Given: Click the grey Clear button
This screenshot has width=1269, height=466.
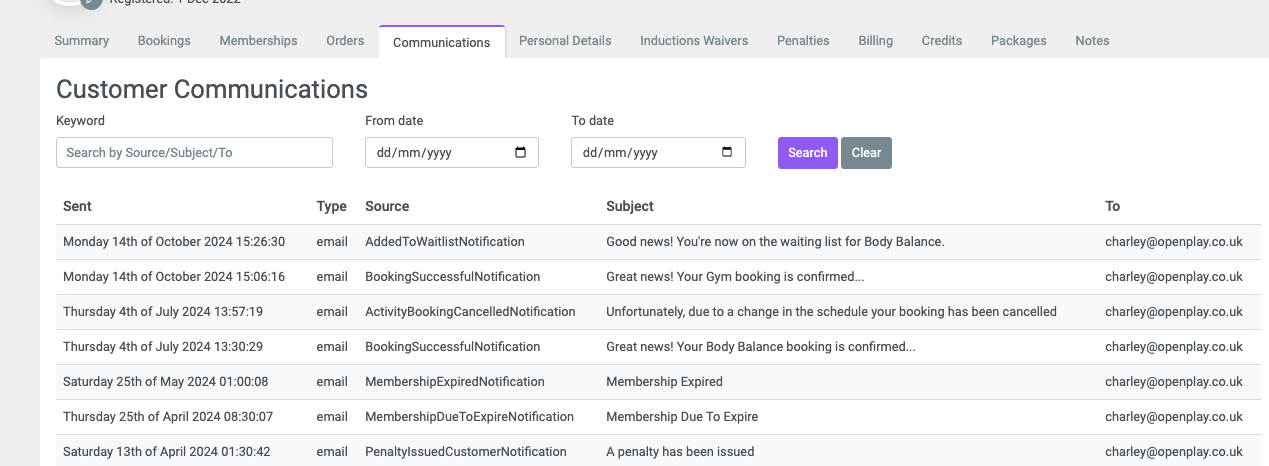Looking at the screenshot, I should coord(866,153).
